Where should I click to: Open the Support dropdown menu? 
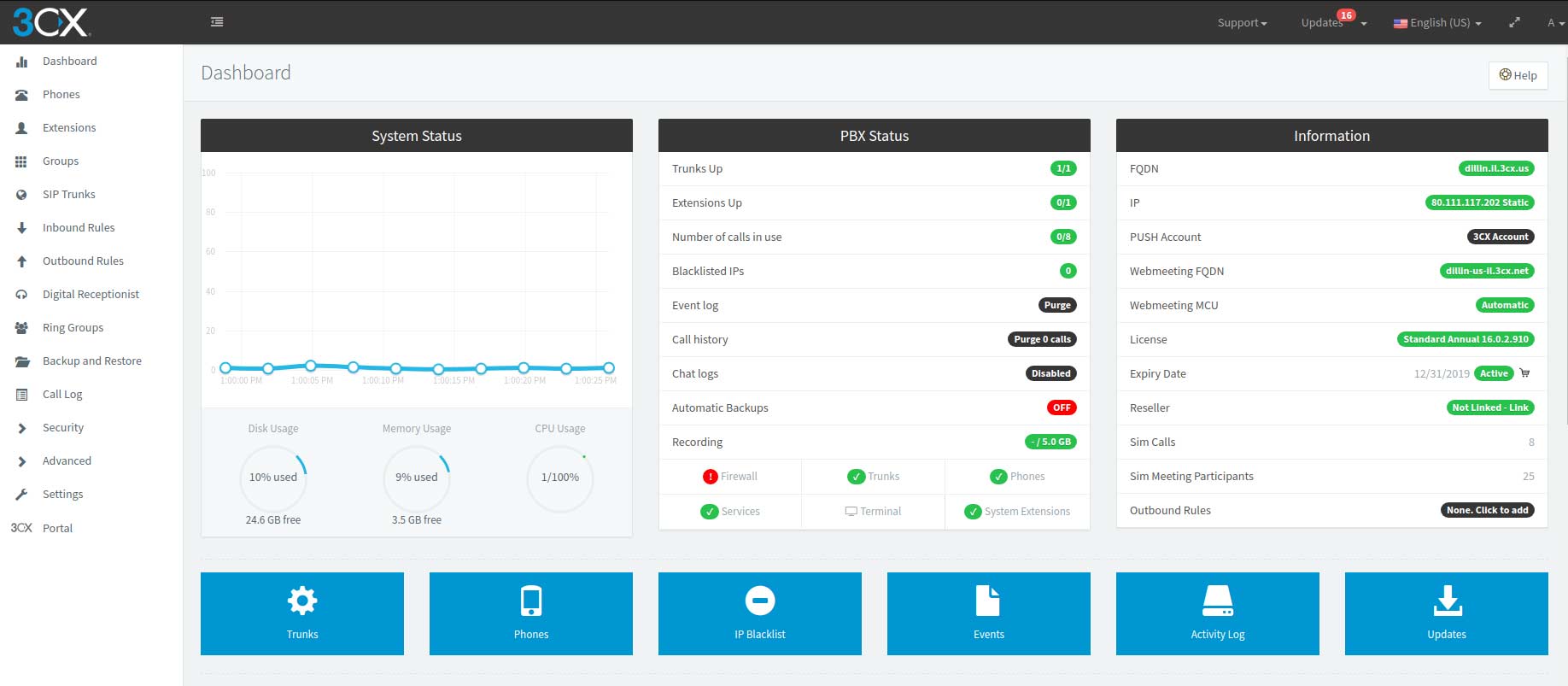[x=1242, y=23]
